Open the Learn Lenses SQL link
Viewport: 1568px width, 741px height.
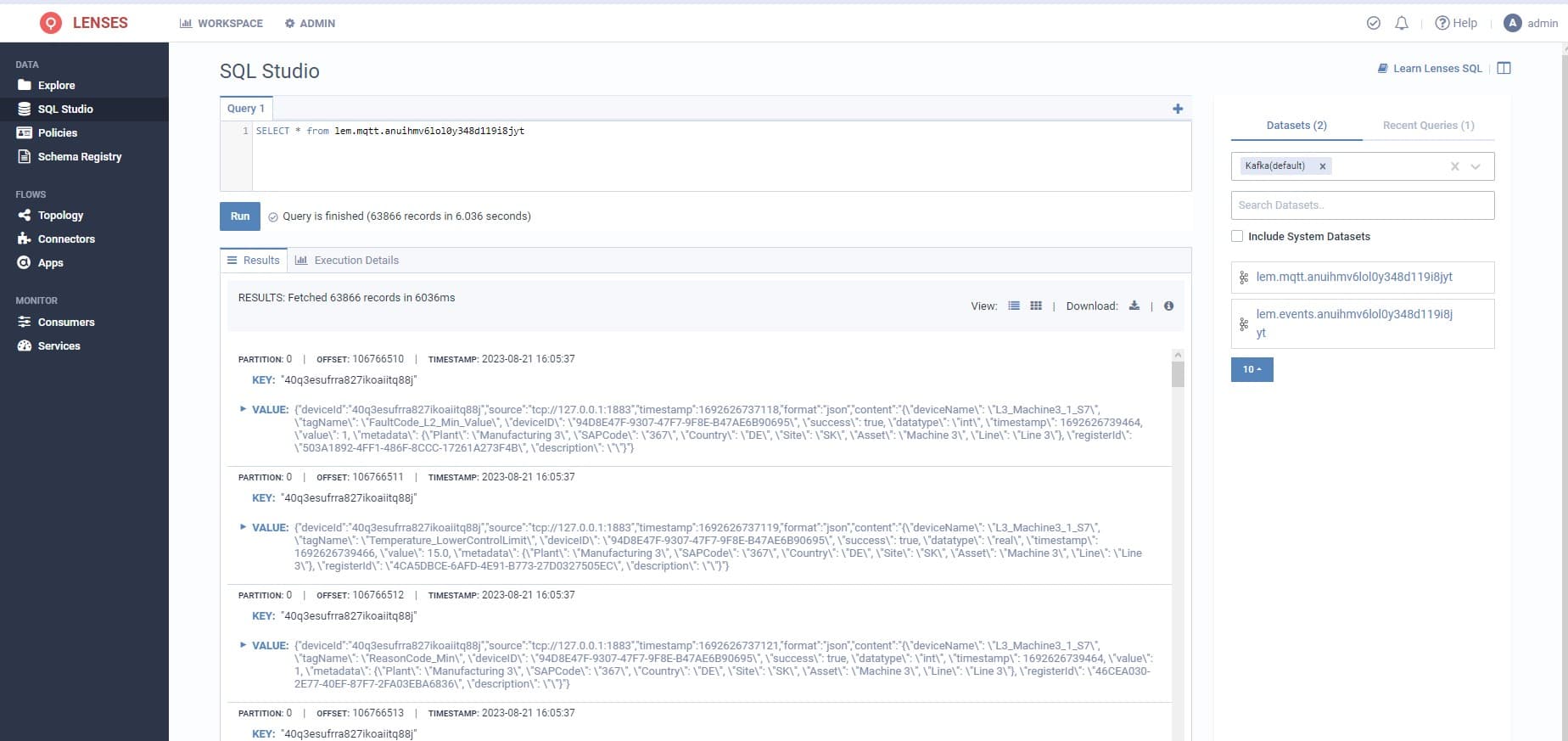point(1436,68)
